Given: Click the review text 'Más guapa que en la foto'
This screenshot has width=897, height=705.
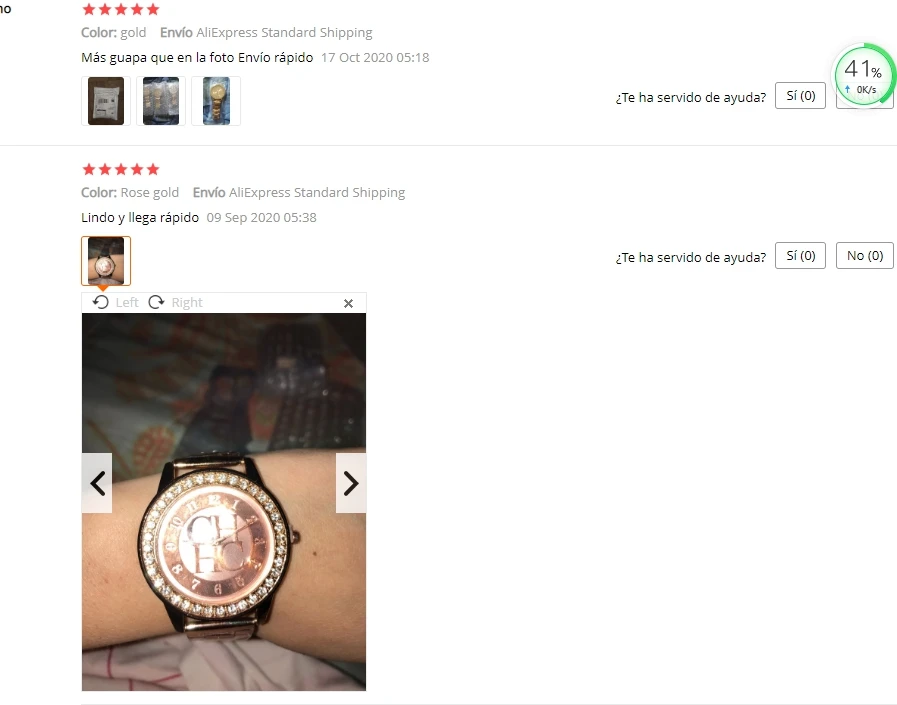Looking at the screenshot, I should (x=157, y=57).
